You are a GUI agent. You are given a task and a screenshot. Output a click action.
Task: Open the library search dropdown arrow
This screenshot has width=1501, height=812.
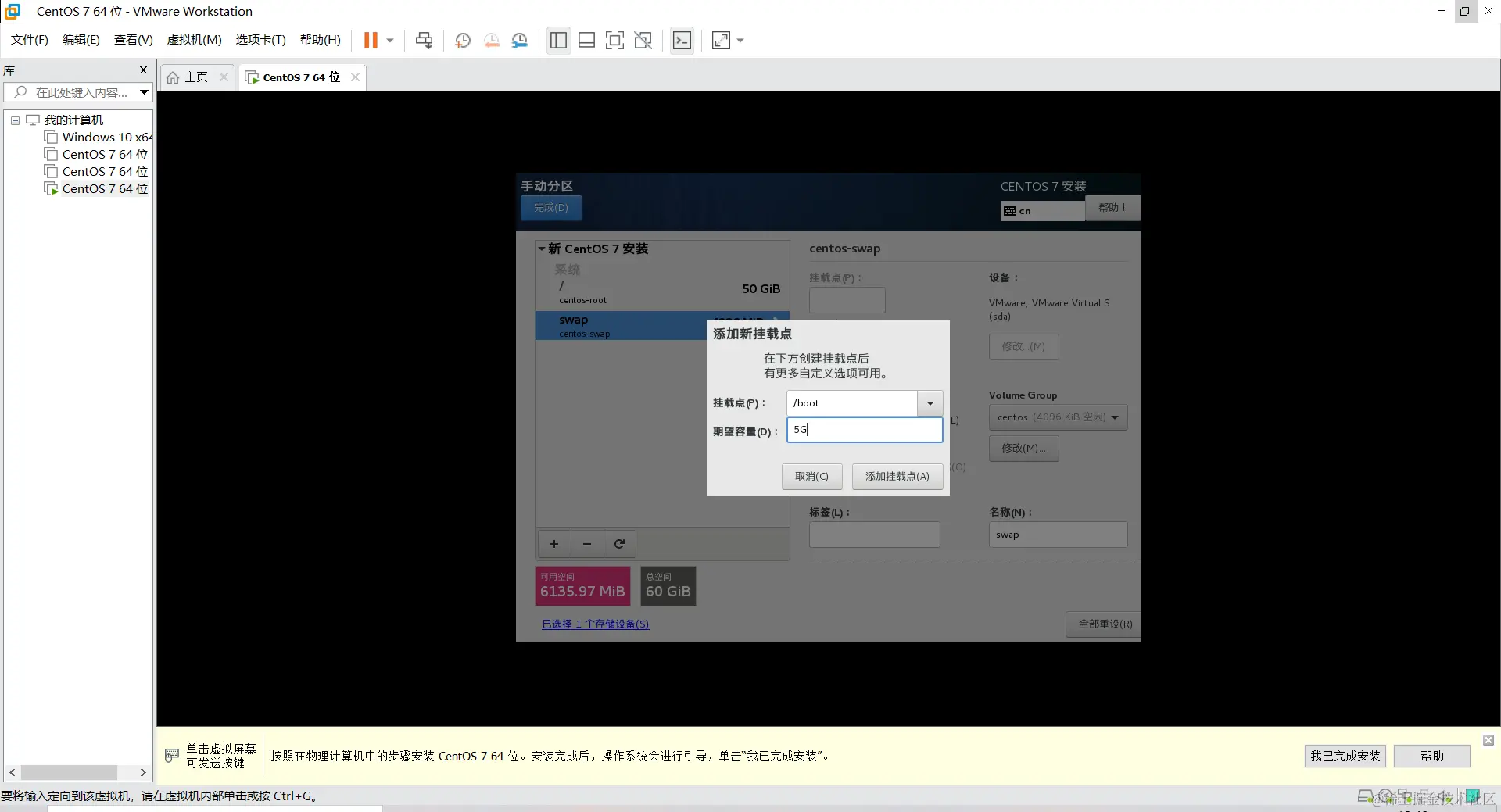coord(145,92)
